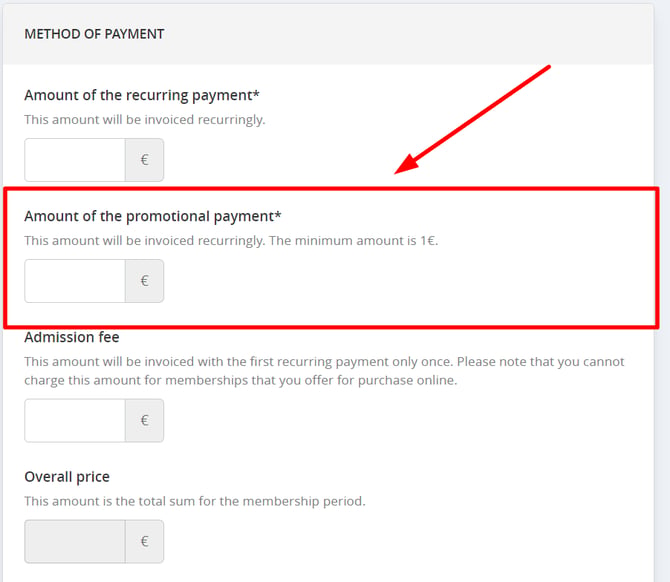Click the 'Amount of the promotional payment*' label
670x582 pixels.
tap(153, 216)
